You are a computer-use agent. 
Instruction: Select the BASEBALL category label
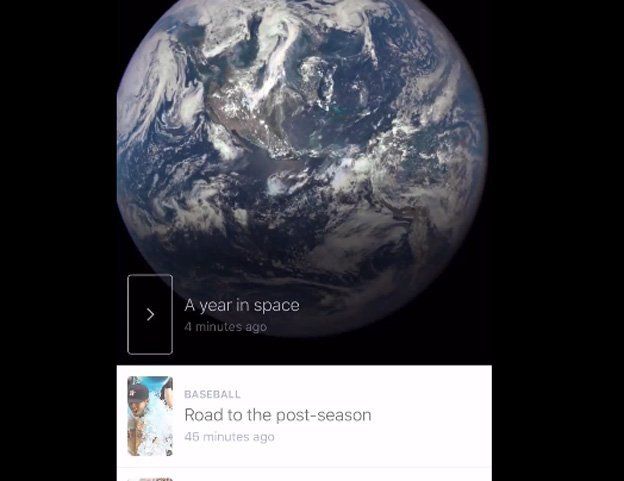212,394
